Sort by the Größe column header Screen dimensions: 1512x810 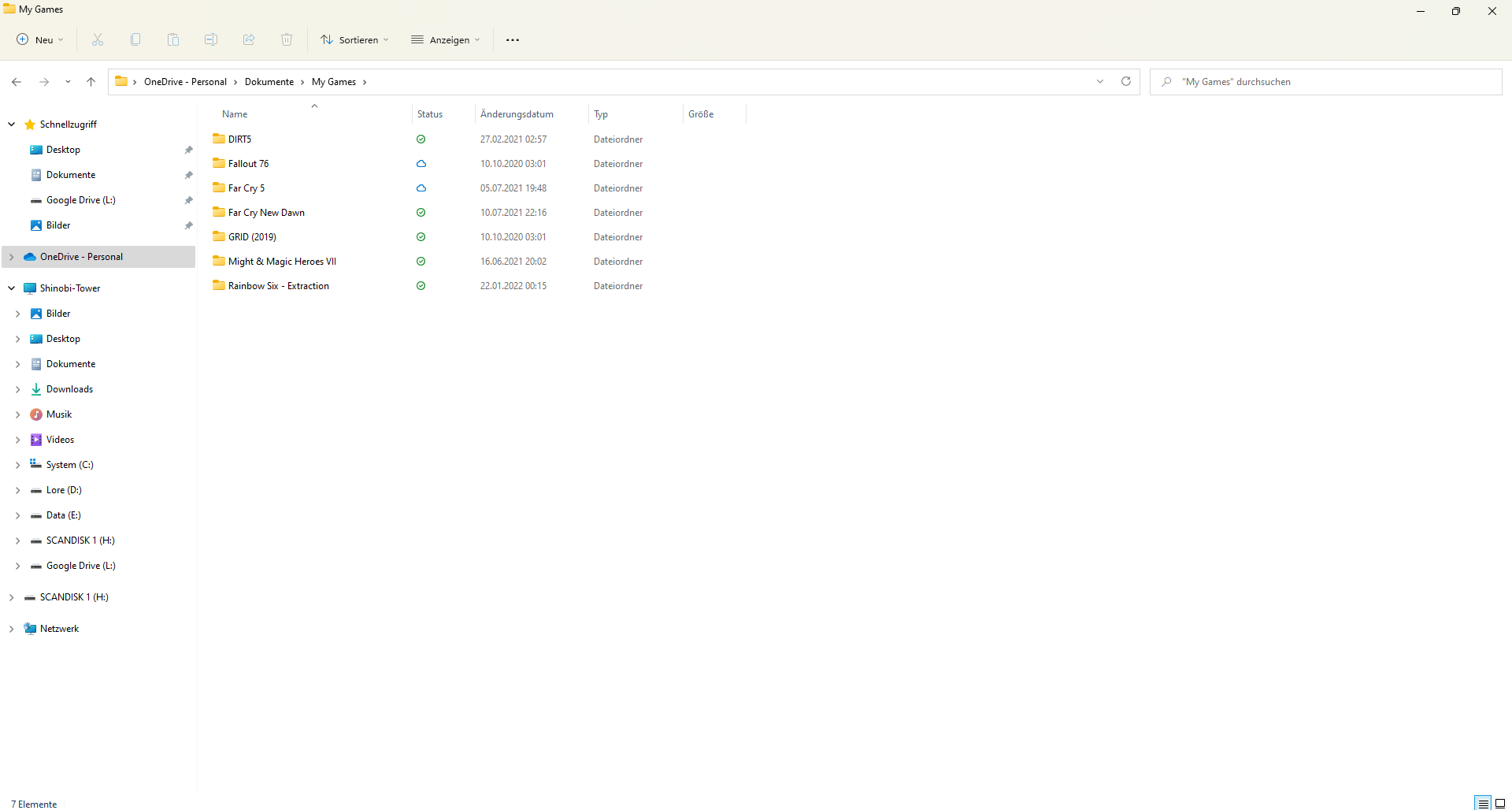(701, 114)
